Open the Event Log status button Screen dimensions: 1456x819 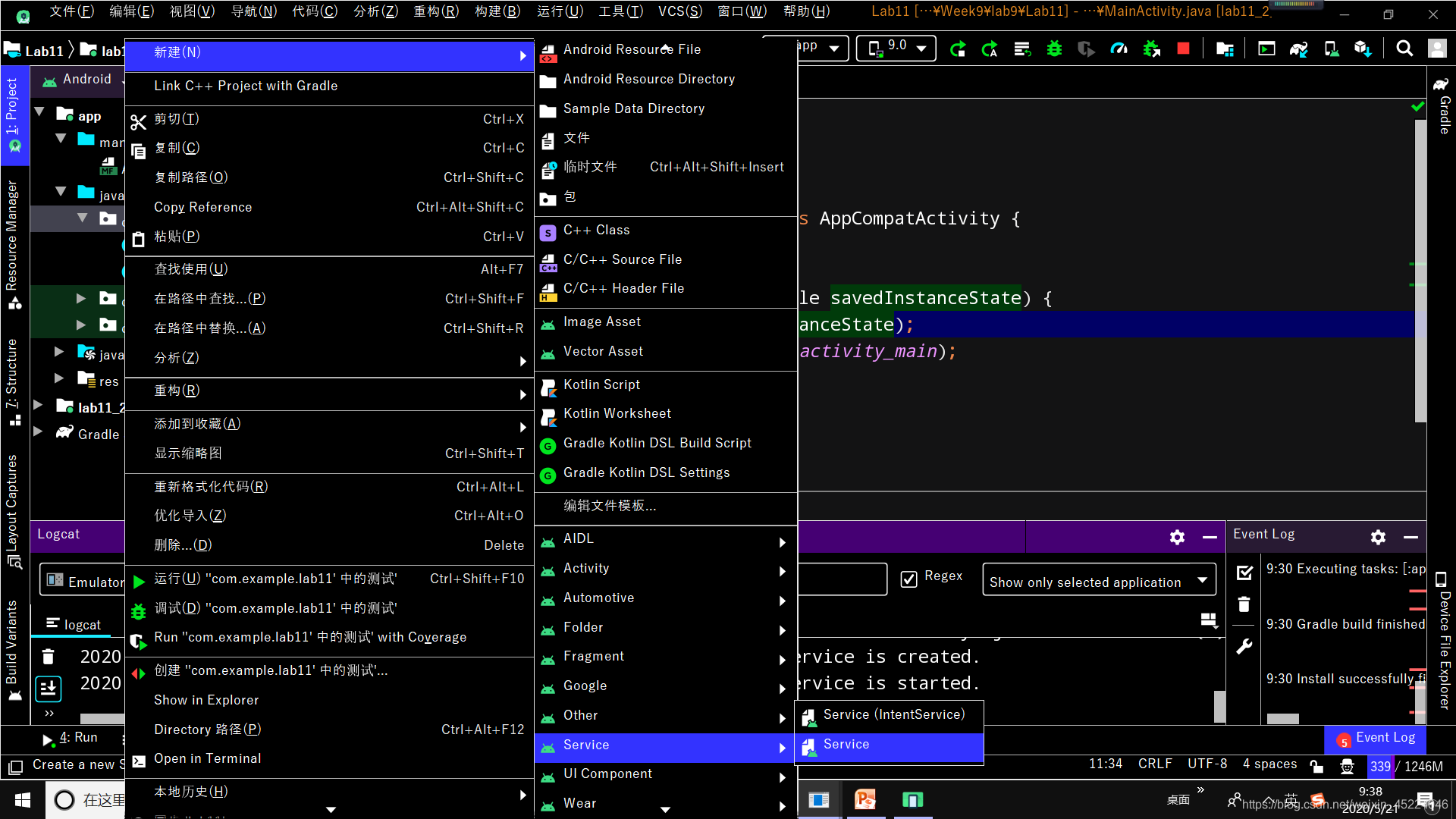tap(1376, 739)
